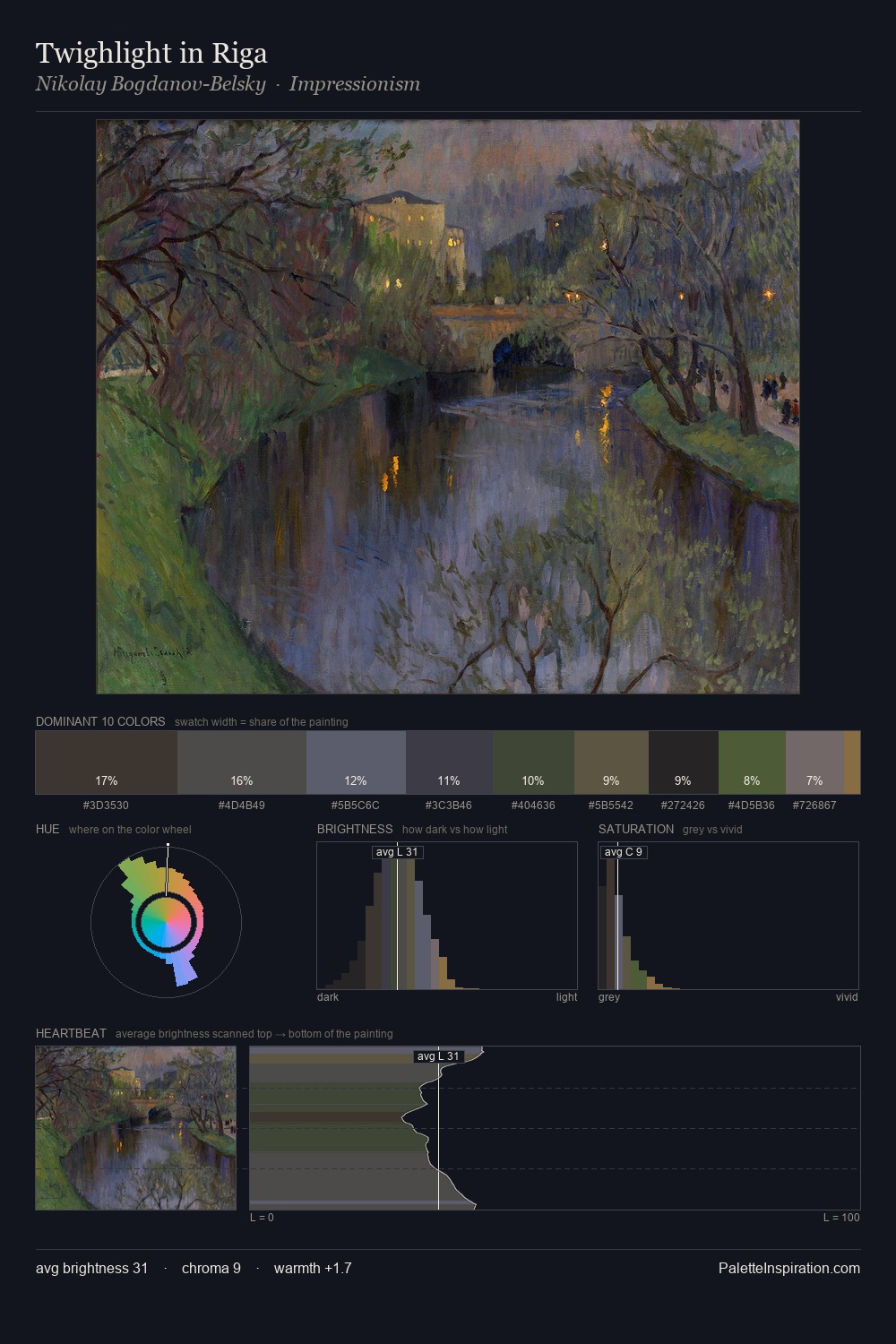Image resolution: width=896 pixels, height=1344 pixels.
Task: Click the avg L 31 heartbeat marker
Action: pyautogui.click(x=438, y=1056)
